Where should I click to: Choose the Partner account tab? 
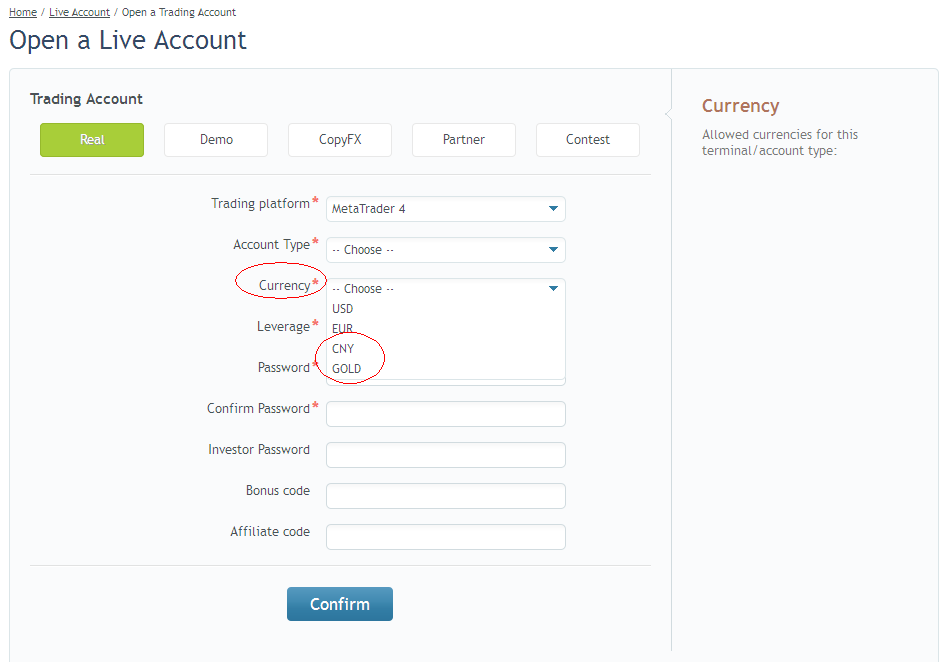pyautogui.click(x=464, y=140)
